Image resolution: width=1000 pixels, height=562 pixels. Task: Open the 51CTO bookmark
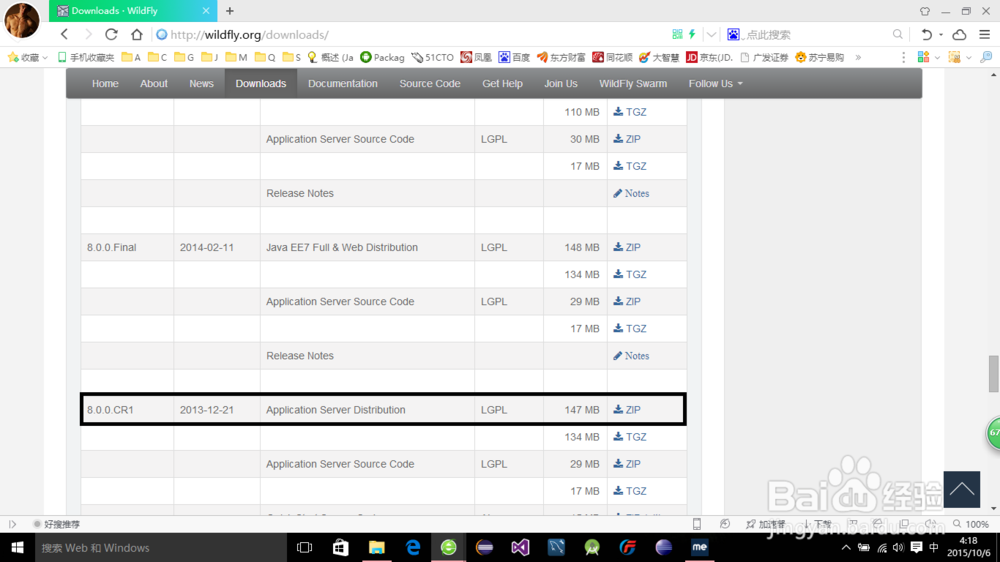(433, 57)
